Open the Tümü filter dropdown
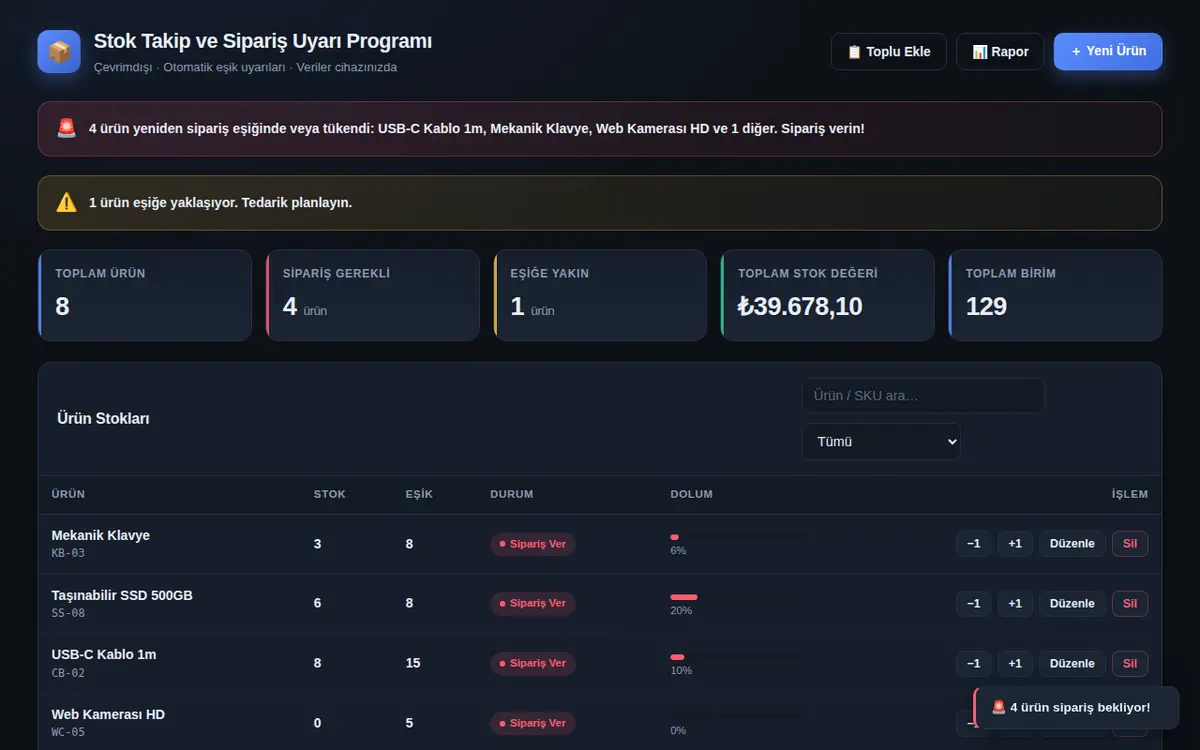This screenshot has height=750, width=1200. (x=881, y=442)
